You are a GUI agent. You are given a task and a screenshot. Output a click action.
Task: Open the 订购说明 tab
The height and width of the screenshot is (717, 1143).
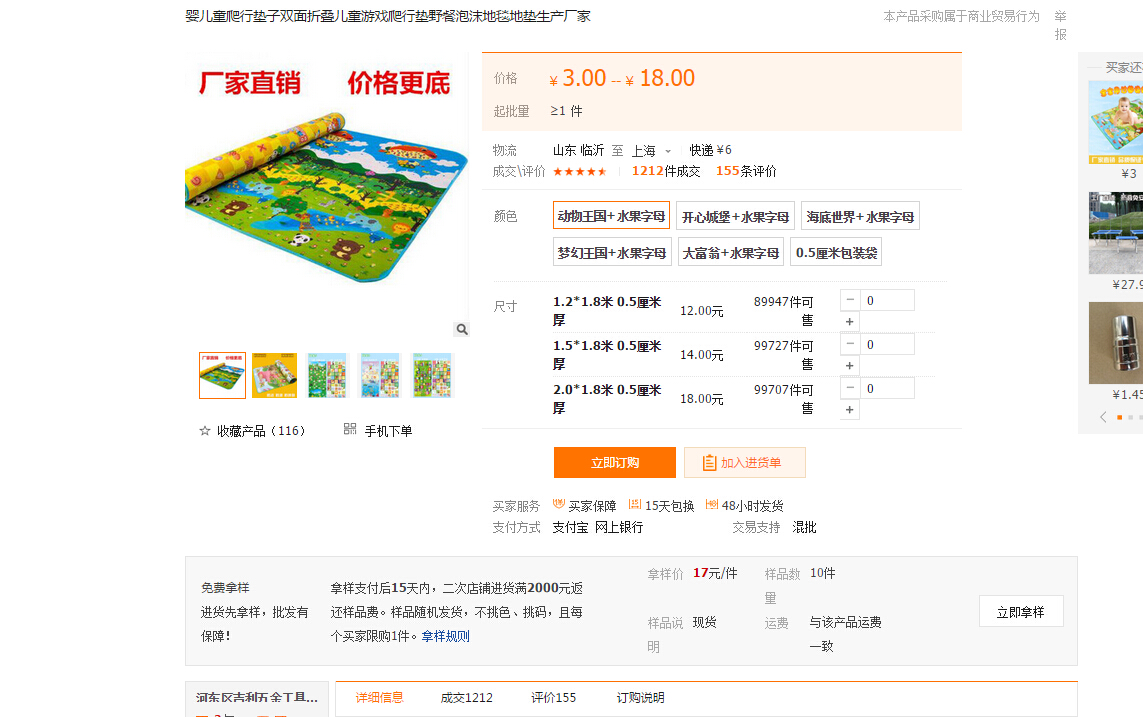640,698
